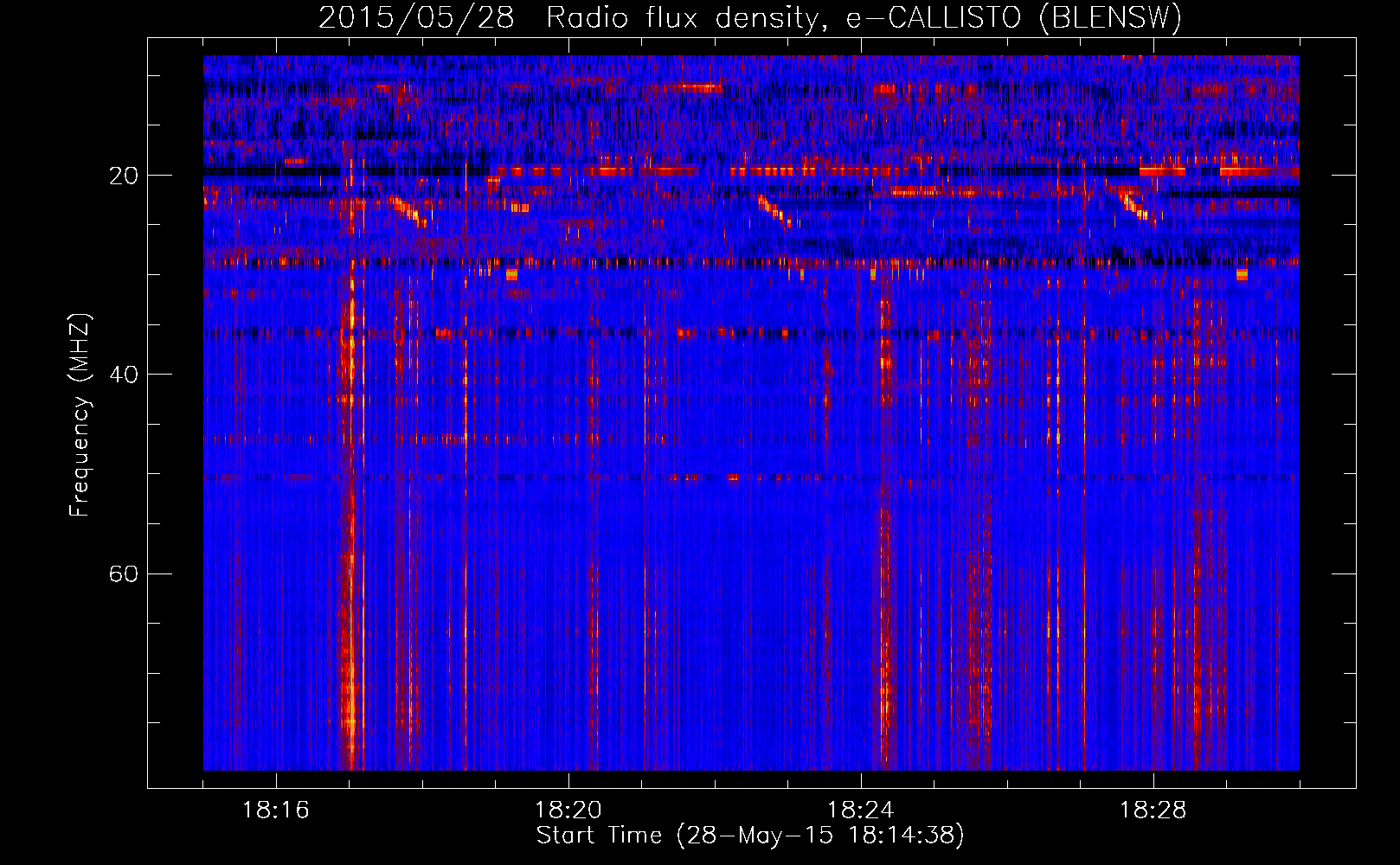Click the 'Frequency (MHZ)' y-axis label

tap(79, 415)
